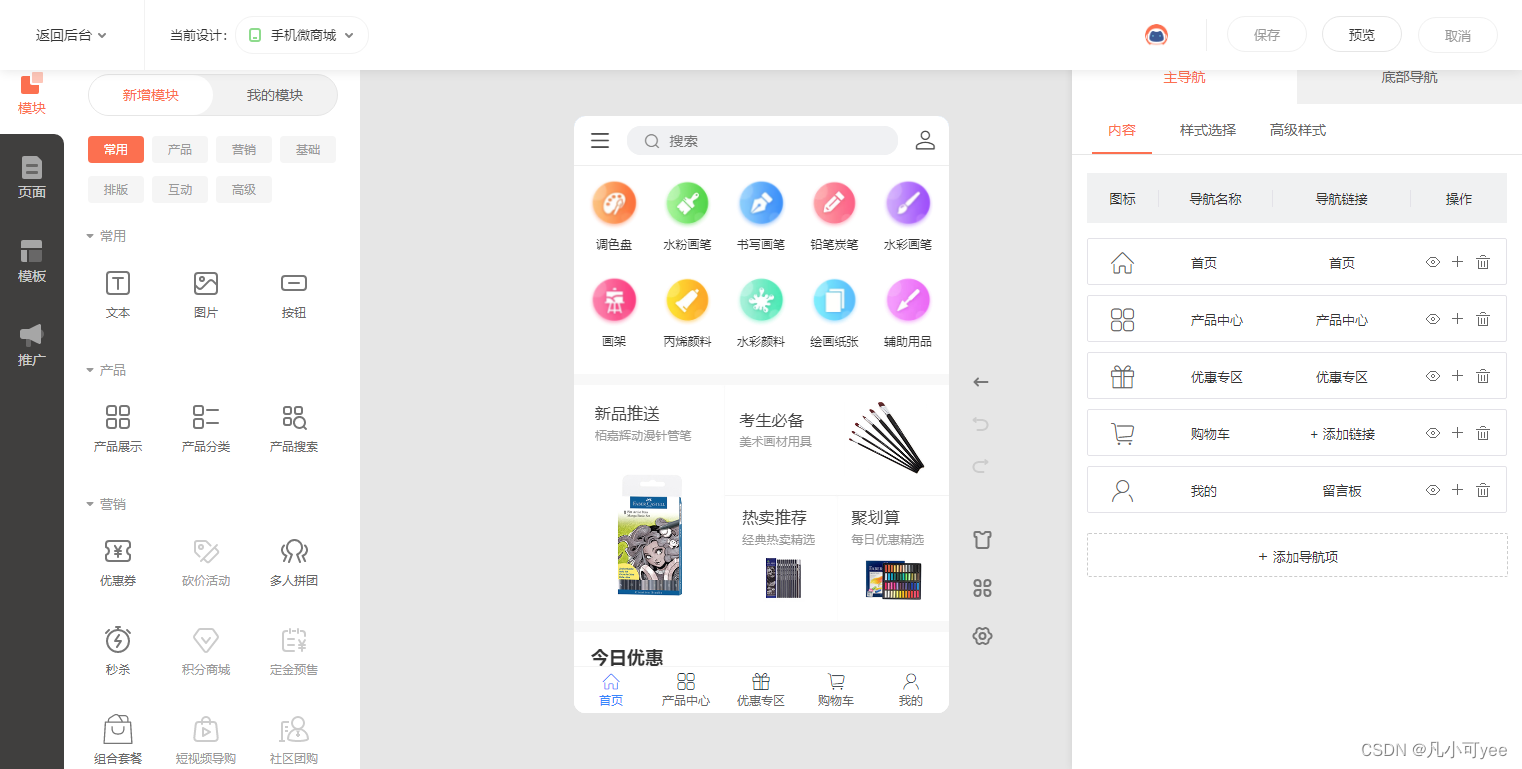
Task: Select the 秒杀 module
Action: tap(118, 652)
